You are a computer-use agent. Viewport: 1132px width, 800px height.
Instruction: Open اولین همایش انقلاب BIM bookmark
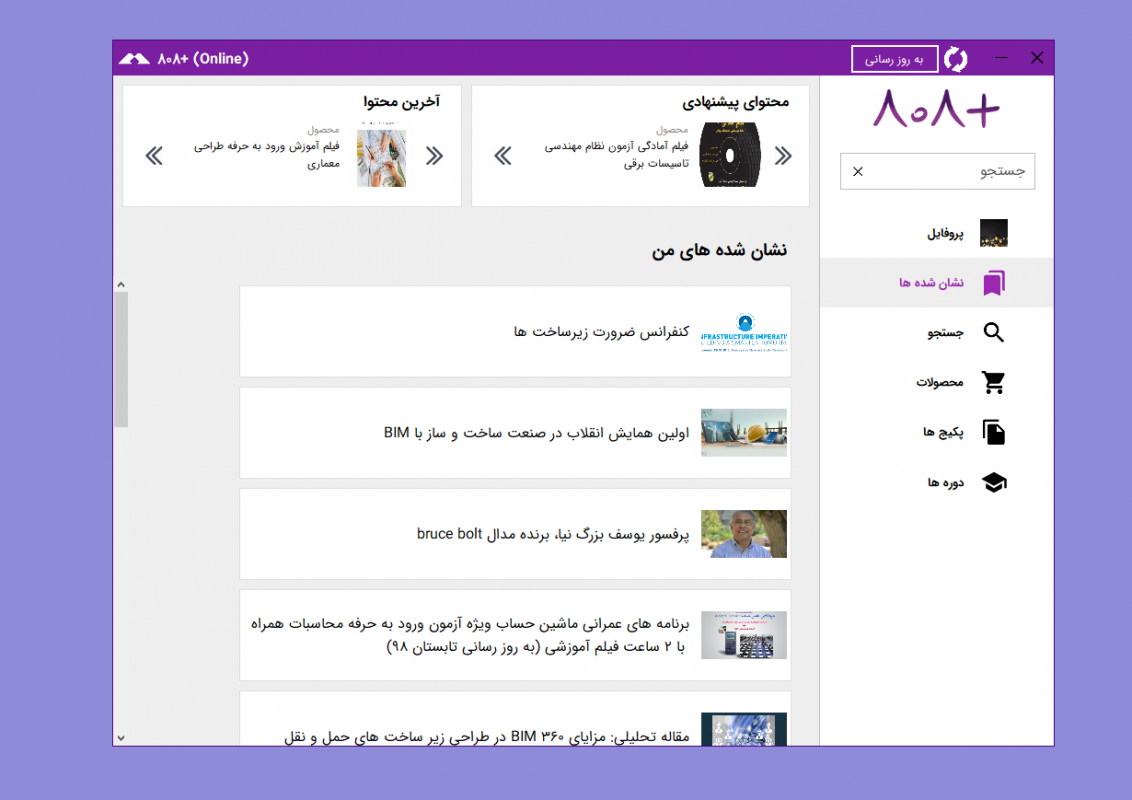click(x=515, y=432)
